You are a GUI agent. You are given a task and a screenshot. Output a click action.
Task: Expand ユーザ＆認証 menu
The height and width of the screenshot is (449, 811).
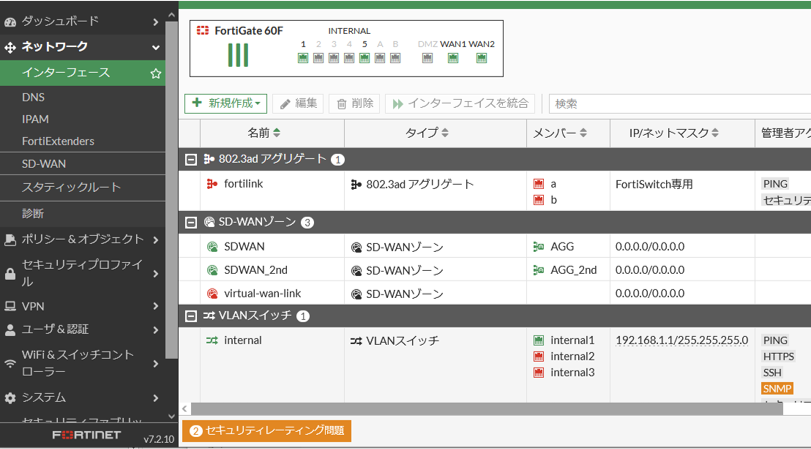click(155, 330)
